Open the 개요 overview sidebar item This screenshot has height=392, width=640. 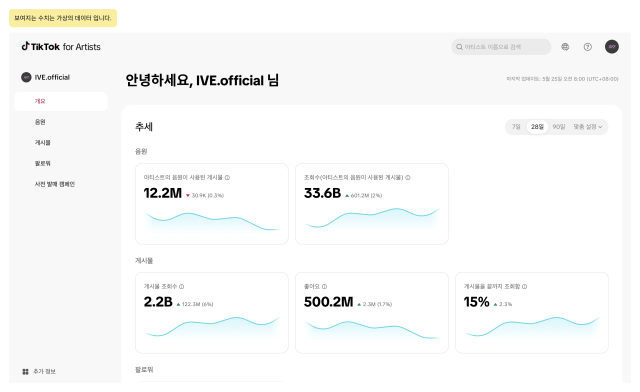(61, 101)
